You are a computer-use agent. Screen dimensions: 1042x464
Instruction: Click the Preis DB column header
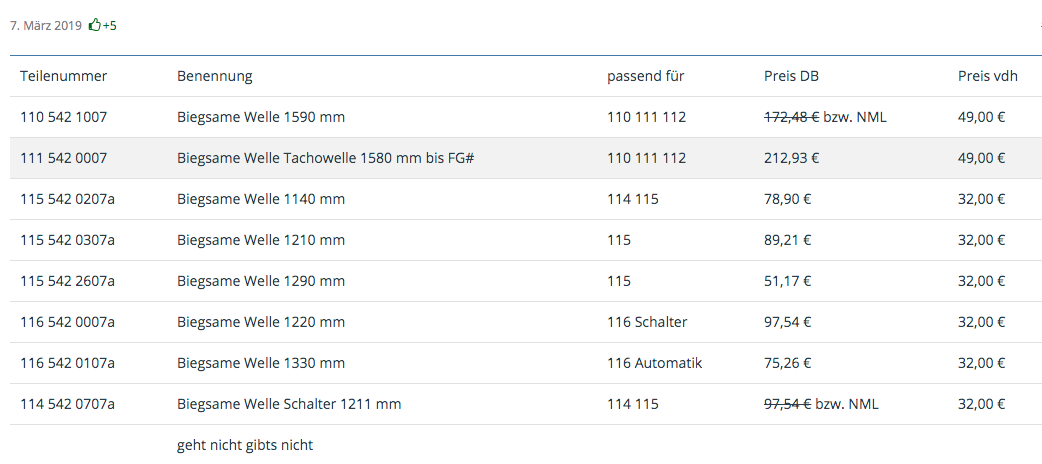(791, 76)
